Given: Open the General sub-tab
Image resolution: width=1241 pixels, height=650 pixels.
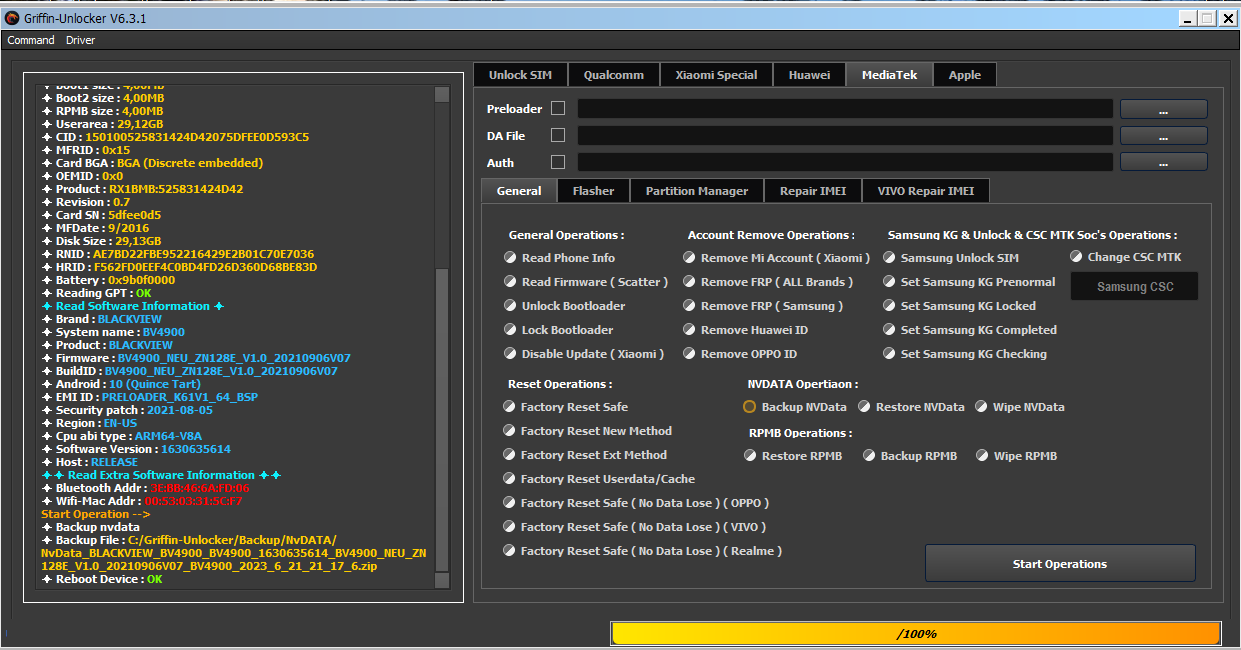Looking at the screenshot, I should [519, 191].
